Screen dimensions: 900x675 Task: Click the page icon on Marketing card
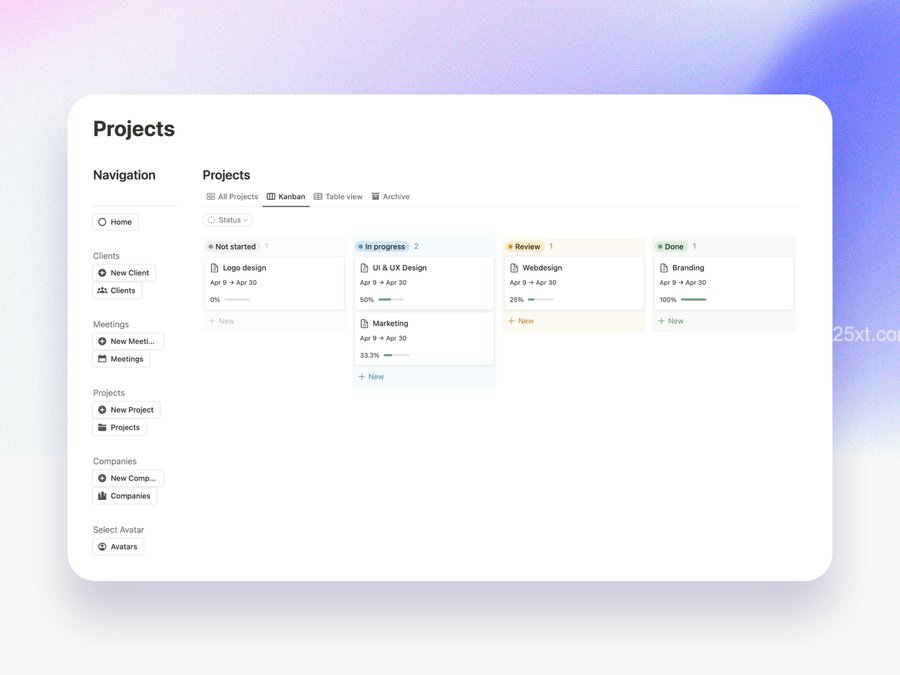coord(364,324)
